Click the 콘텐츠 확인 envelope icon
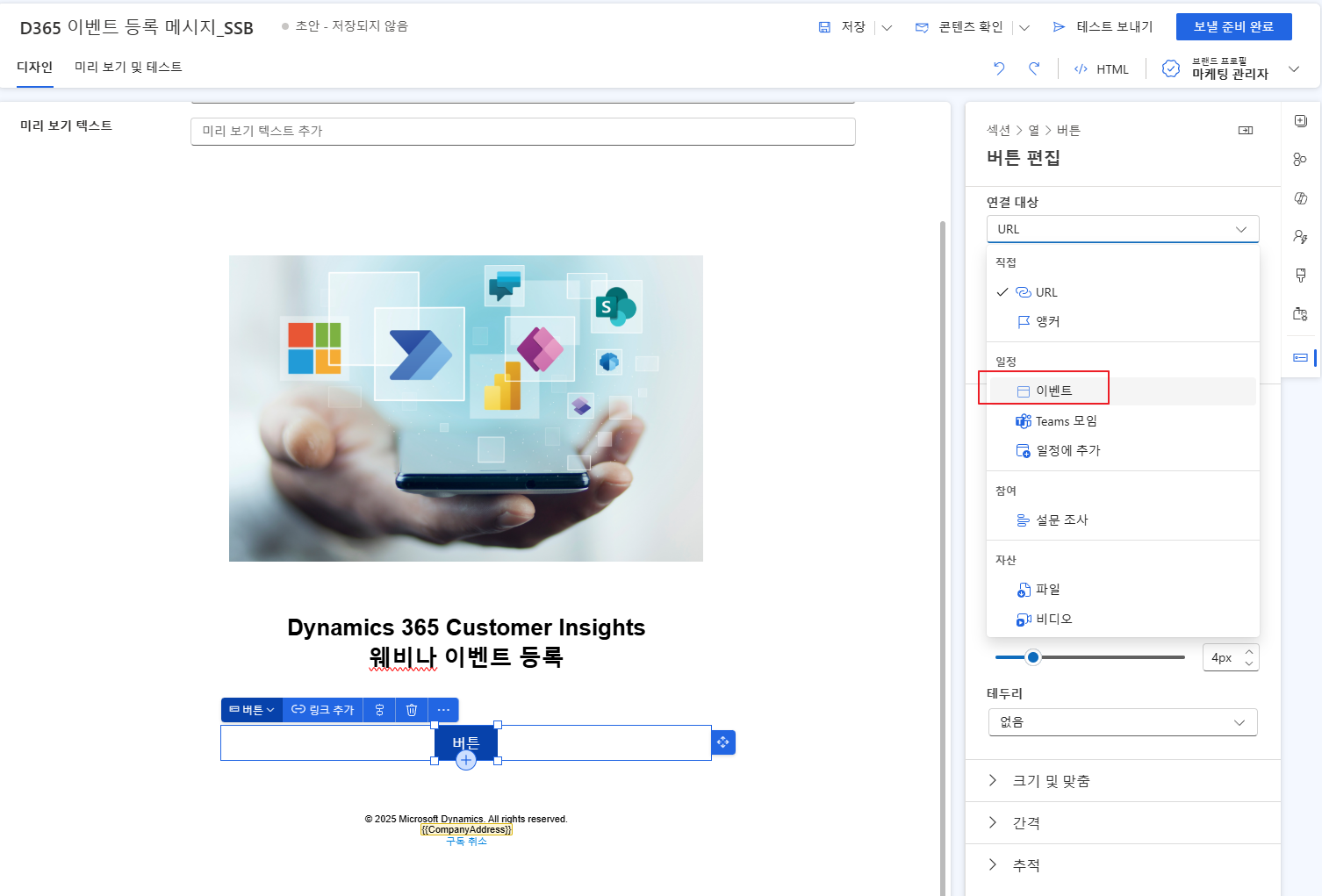The width and height of the screenshot is (1322, 896). pos(922,27)
